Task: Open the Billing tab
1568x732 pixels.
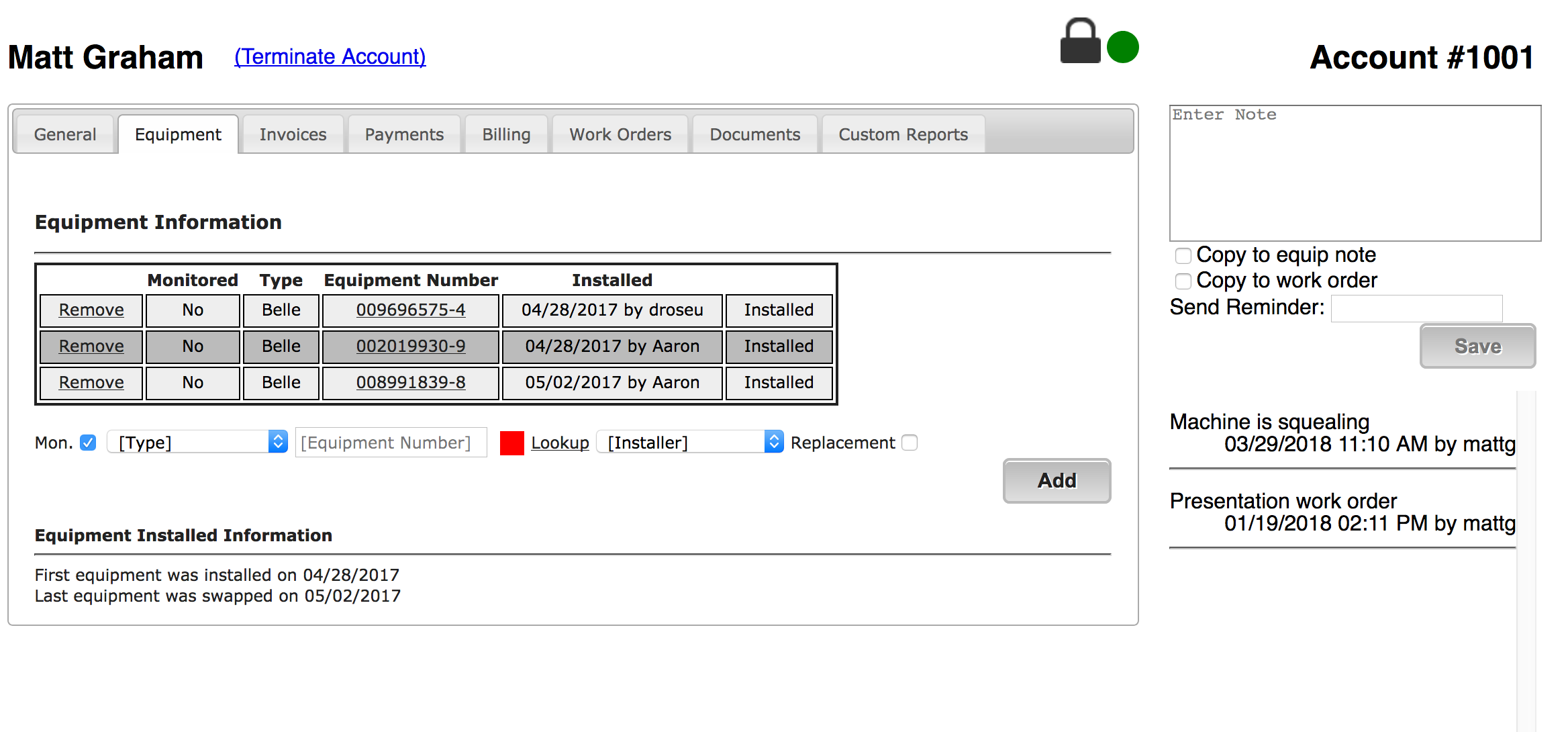Action: click(x=506, y=134)
